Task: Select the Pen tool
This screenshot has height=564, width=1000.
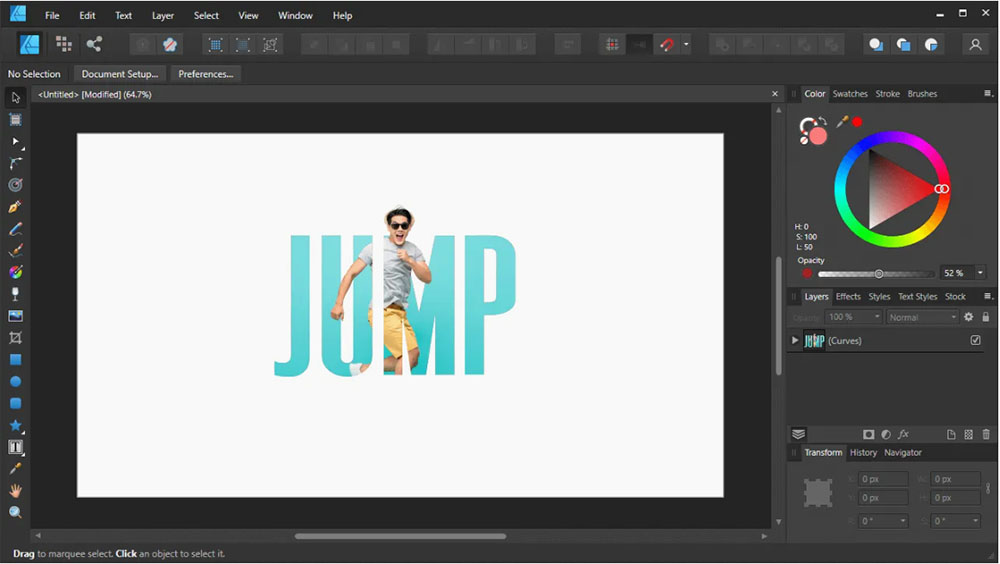Action: [x=15, y=207]
